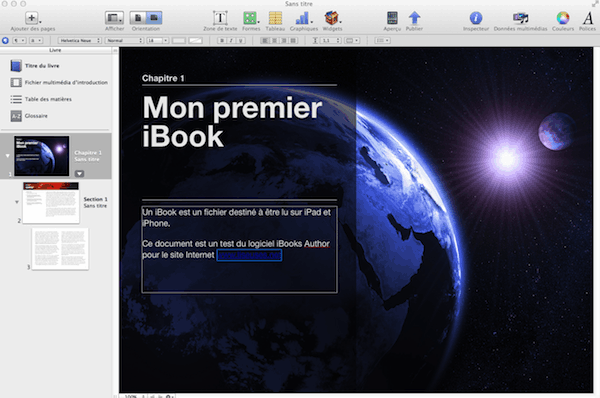Click the hyperlink in the text box
600x398 pixels.
[249, 255]
